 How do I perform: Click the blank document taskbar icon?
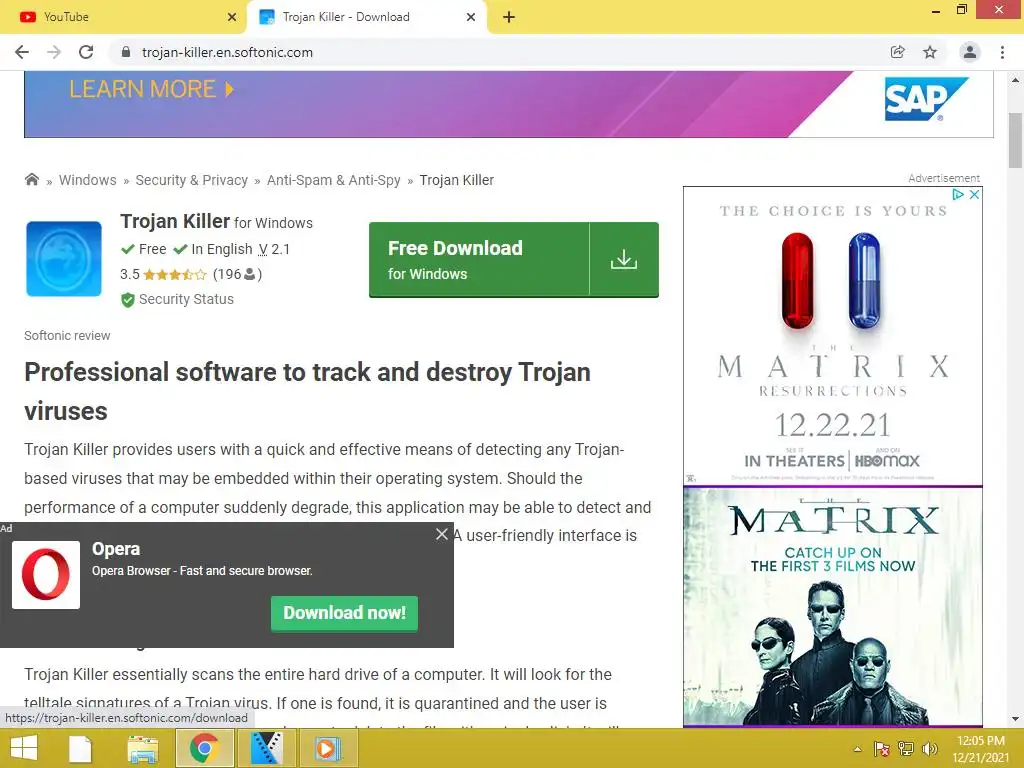coord(80,748)
